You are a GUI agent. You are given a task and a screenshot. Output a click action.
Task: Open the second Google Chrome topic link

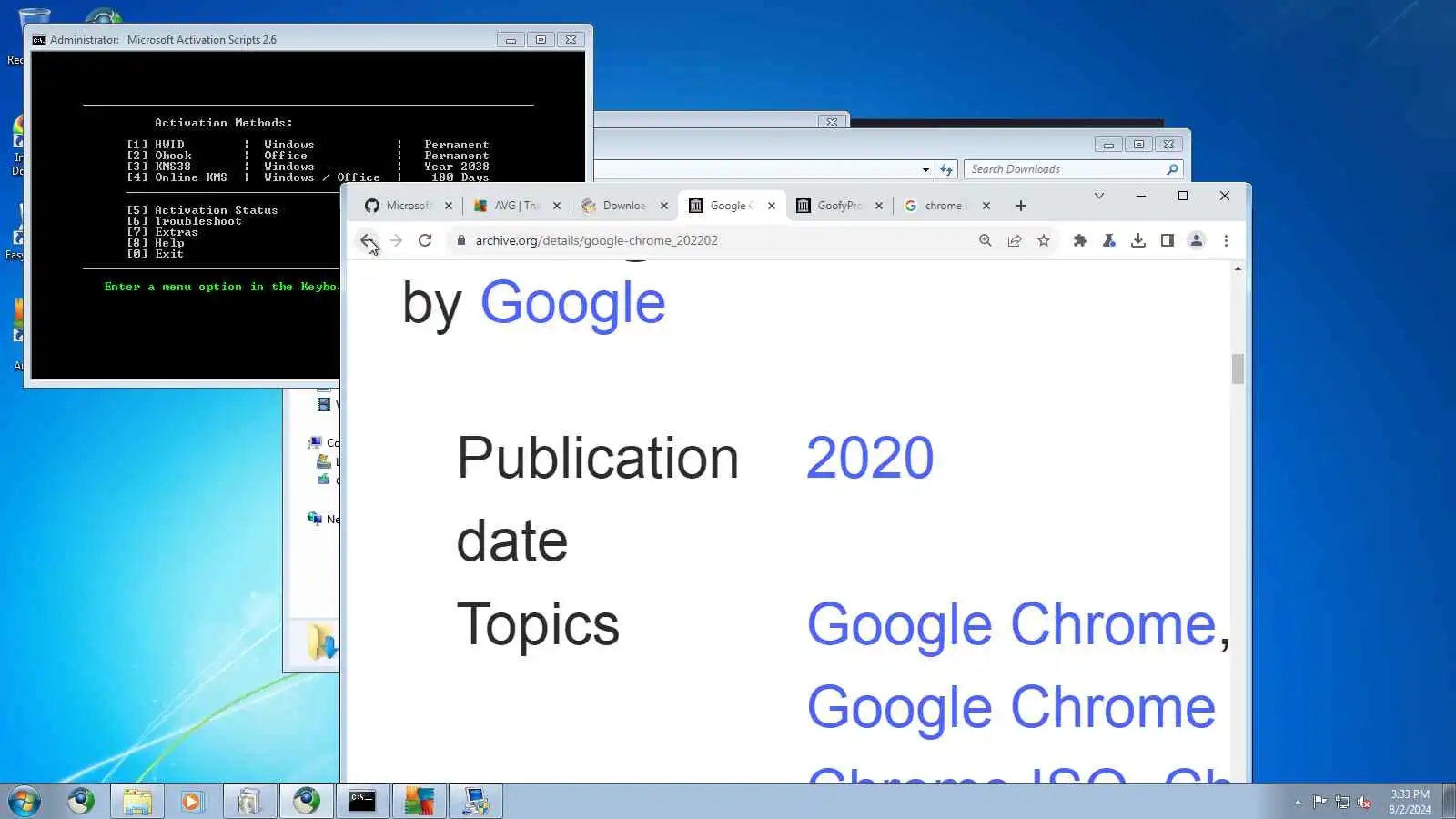pos(1011,707)
